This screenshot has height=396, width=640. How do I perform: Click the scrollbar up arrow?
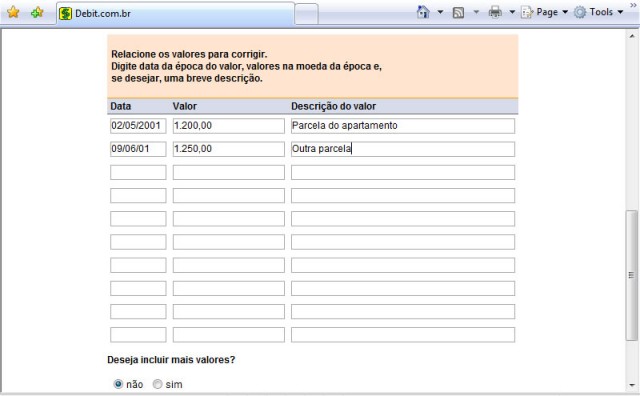tap(631, 36)
